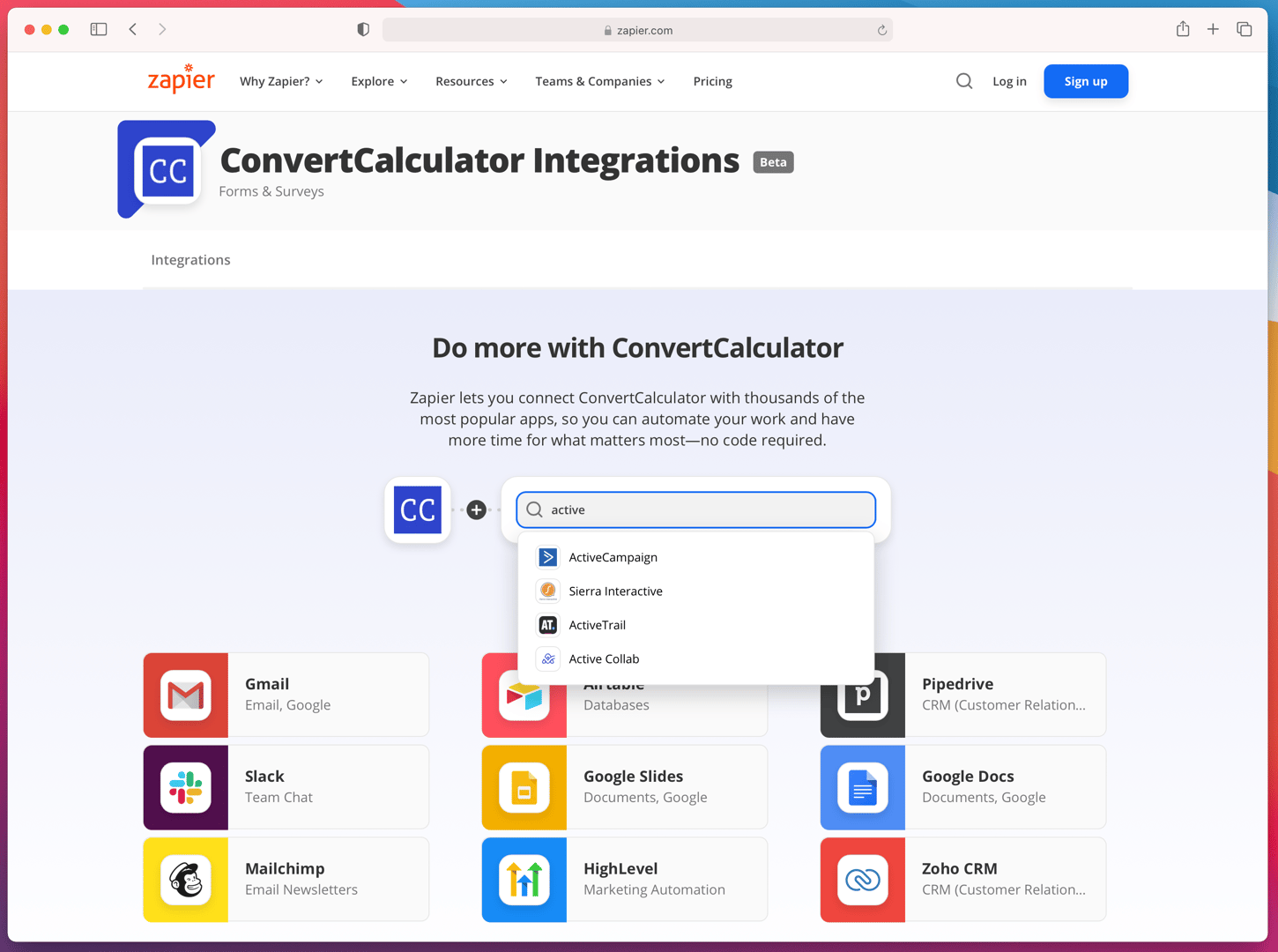1278x952 pixels.
Task: Toggle the Safari sidebar icon
Action: [x=99, y=29]
